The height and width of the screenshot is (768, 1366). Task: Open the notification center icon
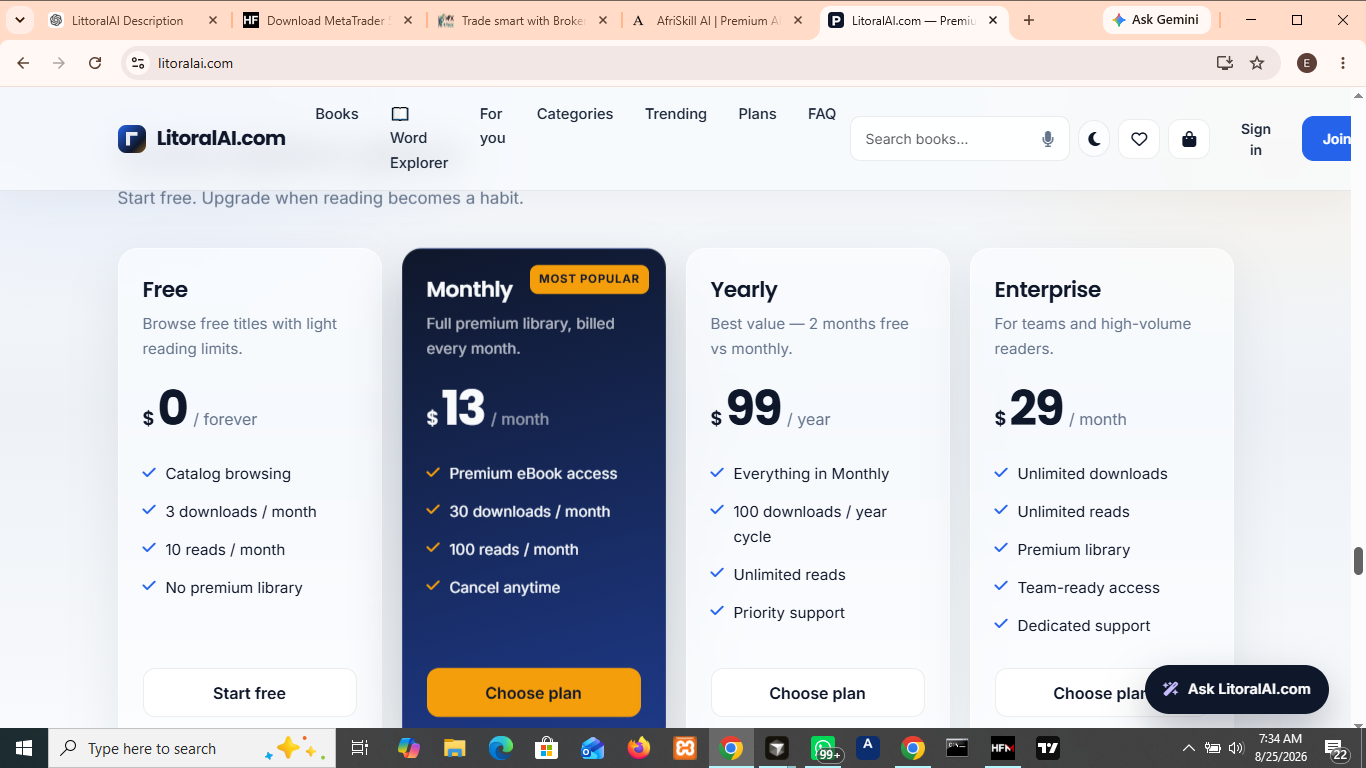pos(1337,748)
